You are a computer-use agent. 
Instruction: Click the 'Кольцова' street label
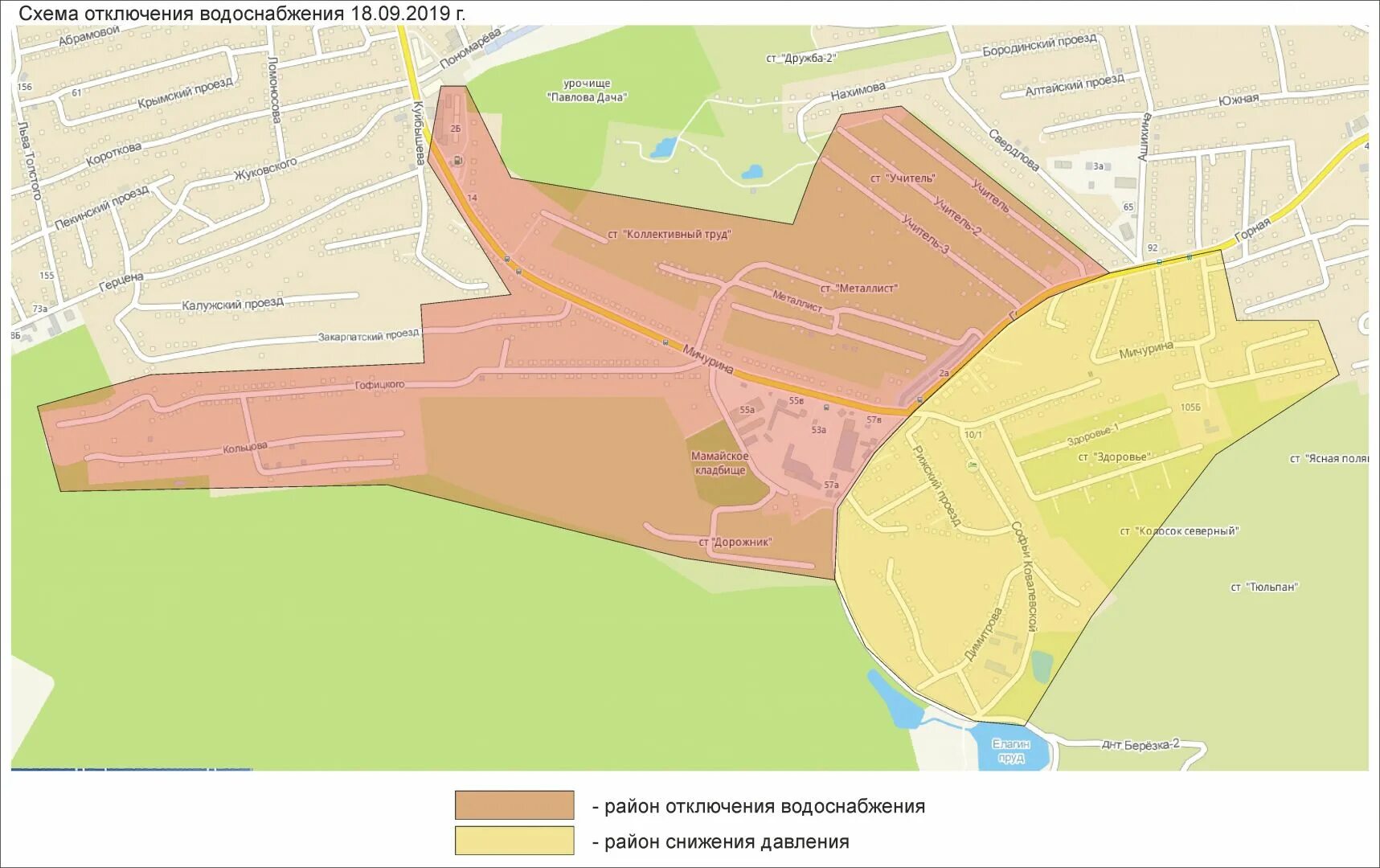pyautogui.click(x=245, y=448)
